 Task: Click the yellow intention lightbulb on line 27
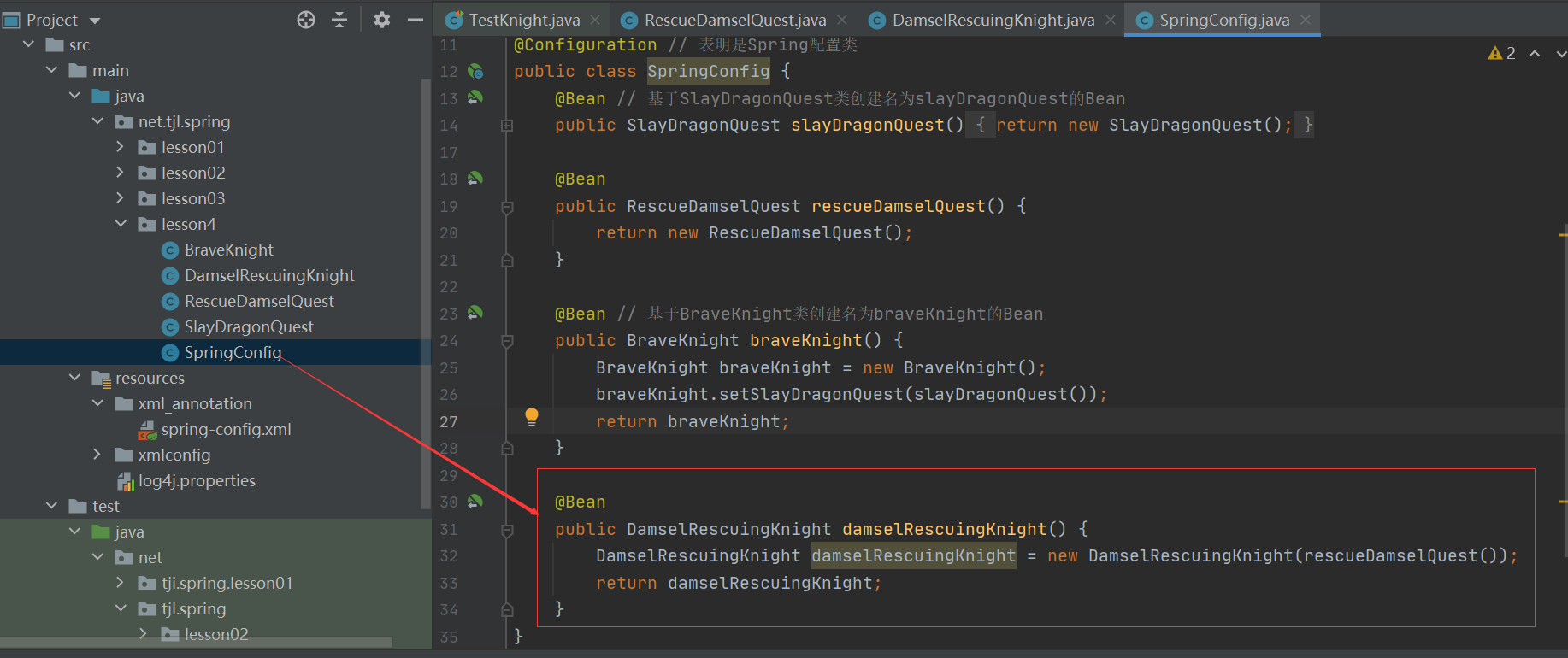coord(532,417)
